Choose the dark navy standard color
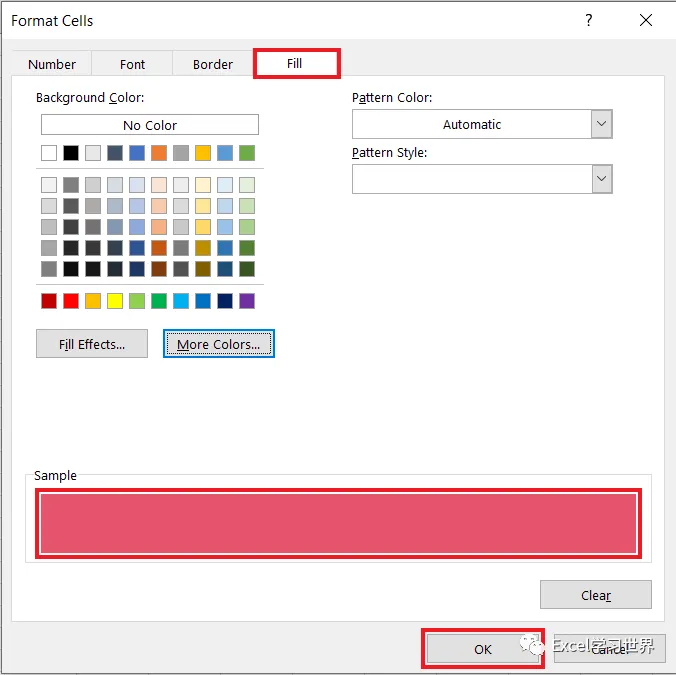 225,301
